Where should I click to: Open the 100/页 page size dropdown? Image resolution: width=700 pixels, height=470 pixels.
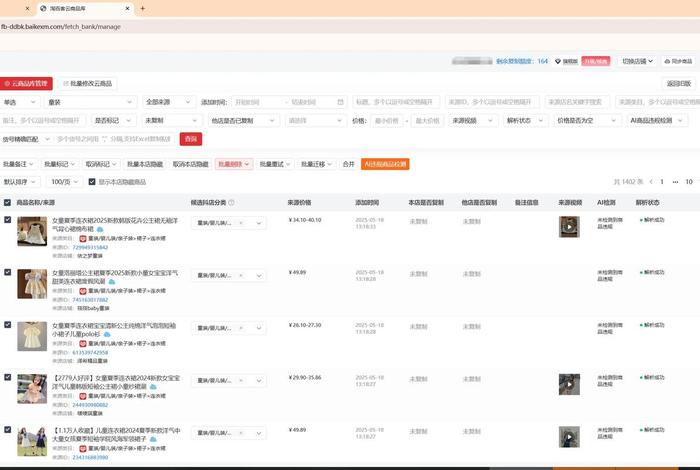(64, 182)
